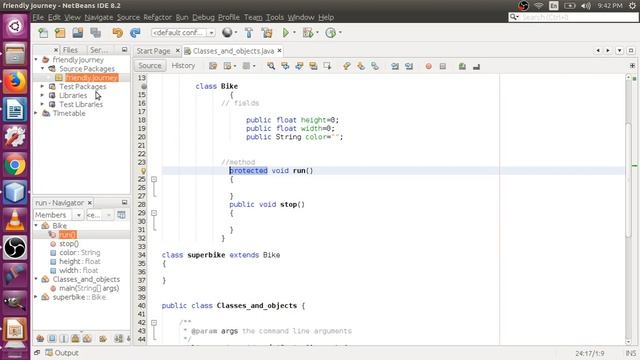640x360 pixels.
Task: Click the Open Project toolbar icon
Action: click(78, 33)
